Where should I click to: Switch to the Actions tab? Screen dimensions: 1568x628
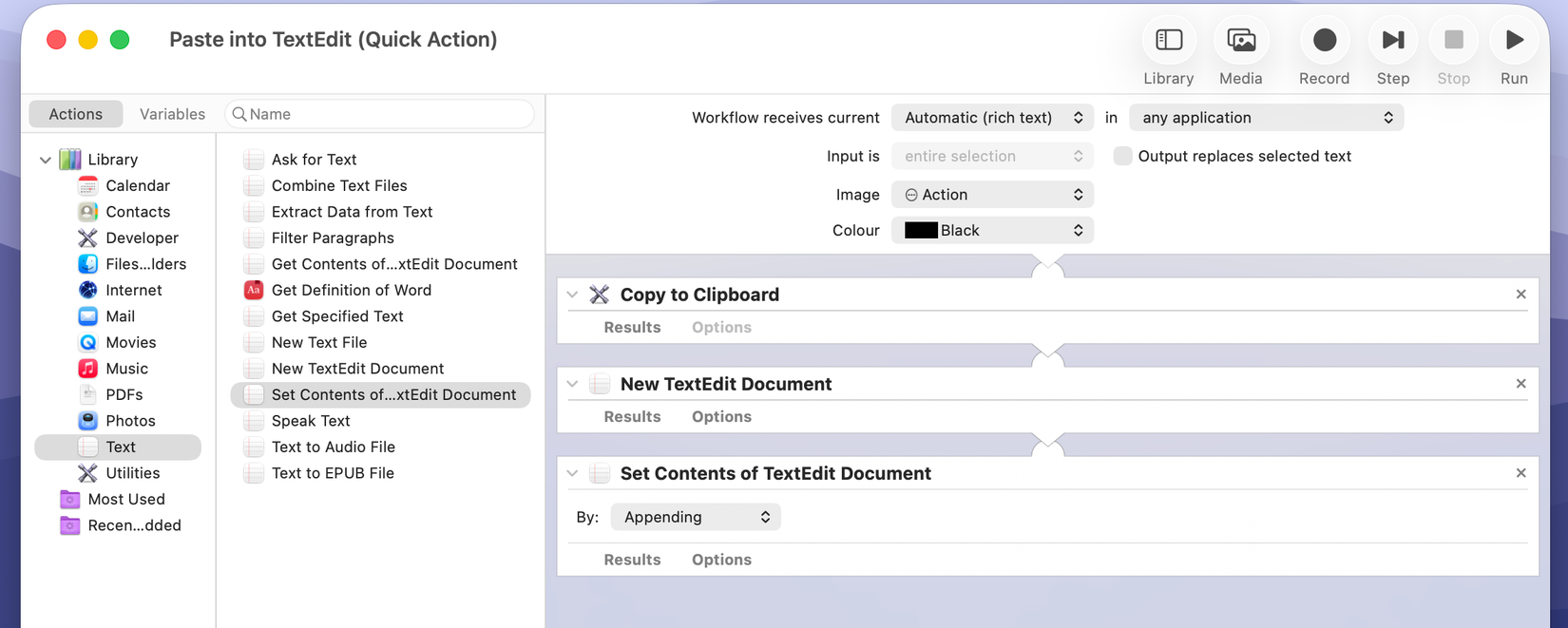point(76,114)
